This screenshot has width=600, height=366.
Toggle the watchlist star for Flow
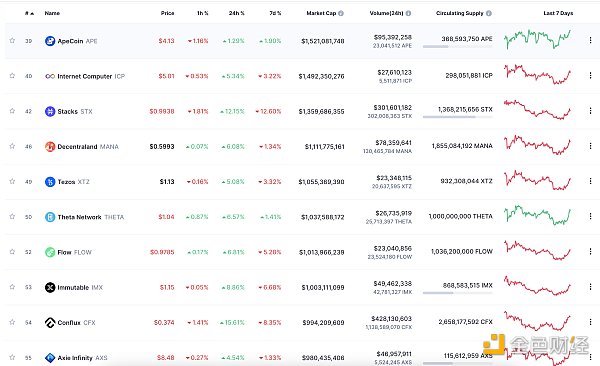pos(12,252)
